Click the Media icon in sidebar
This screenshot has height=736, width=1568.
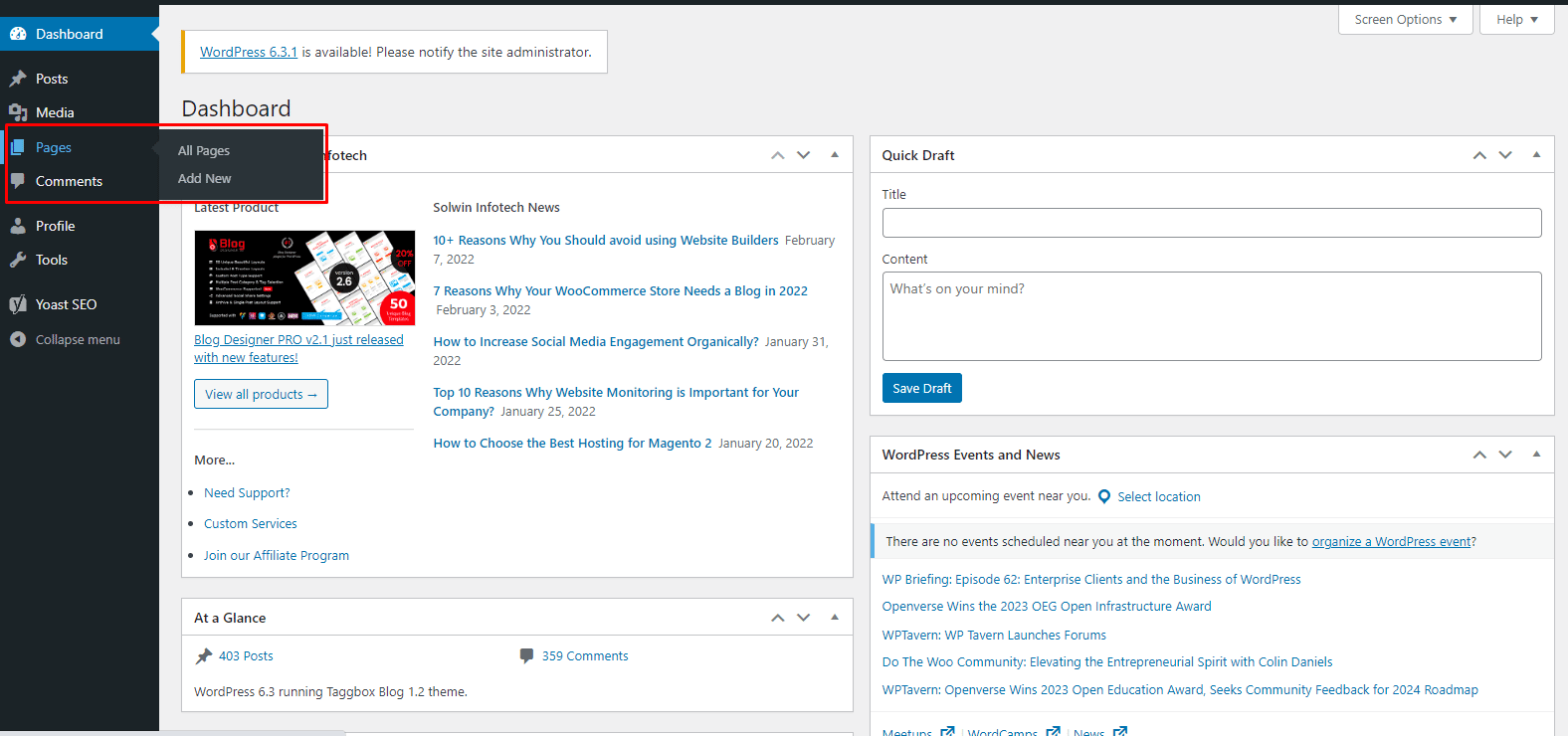click(x=18, y=112)
